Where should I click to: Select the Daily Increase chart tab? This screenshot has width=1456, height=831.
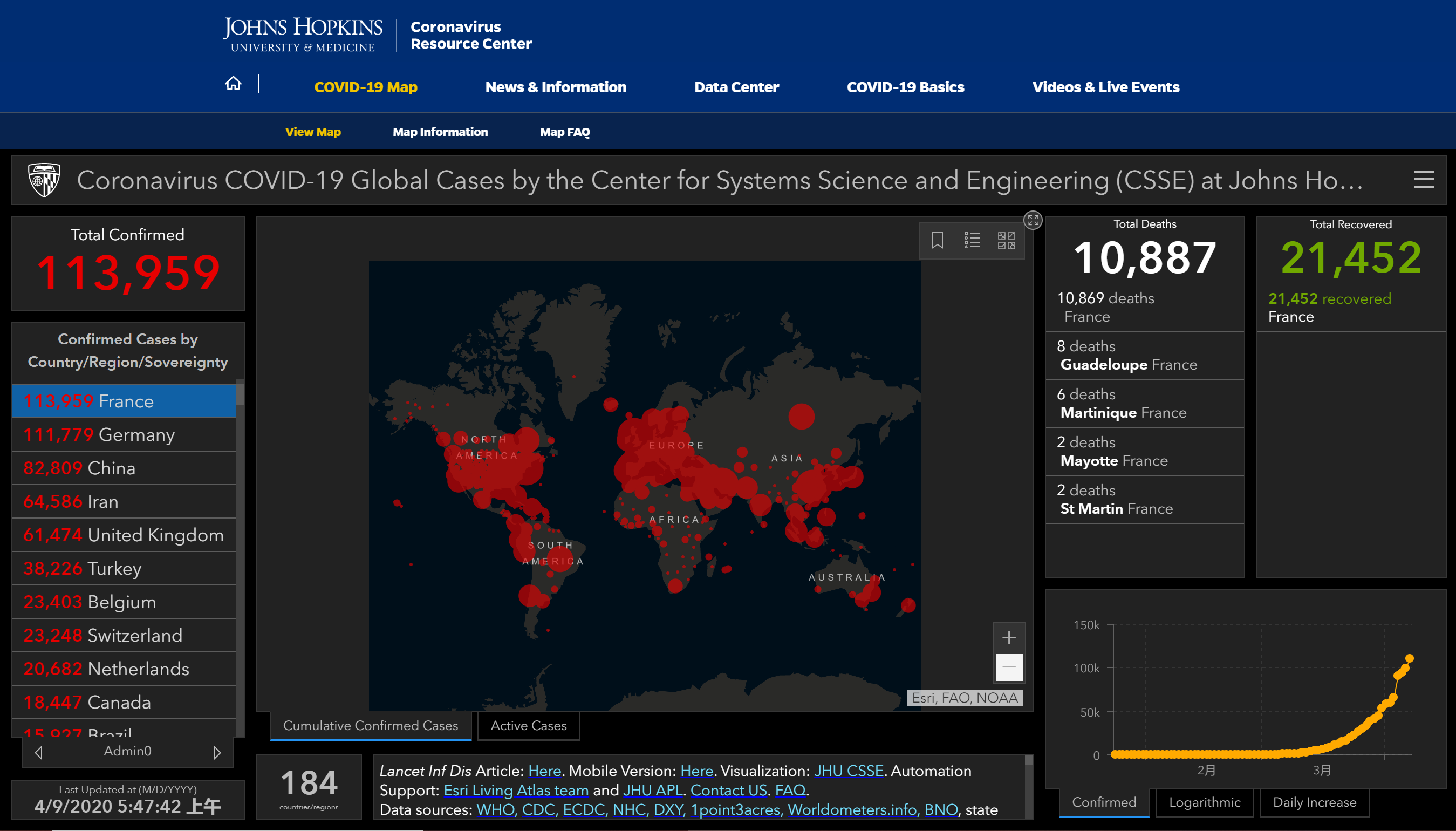[x=1315, y=802]
